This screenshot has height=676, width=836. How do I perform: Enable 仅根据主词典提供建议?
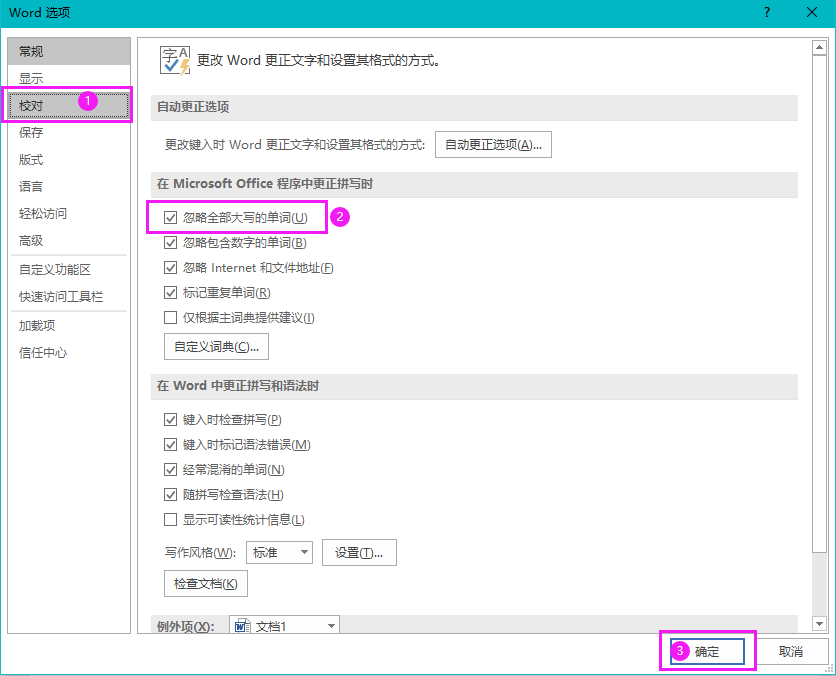171,317
